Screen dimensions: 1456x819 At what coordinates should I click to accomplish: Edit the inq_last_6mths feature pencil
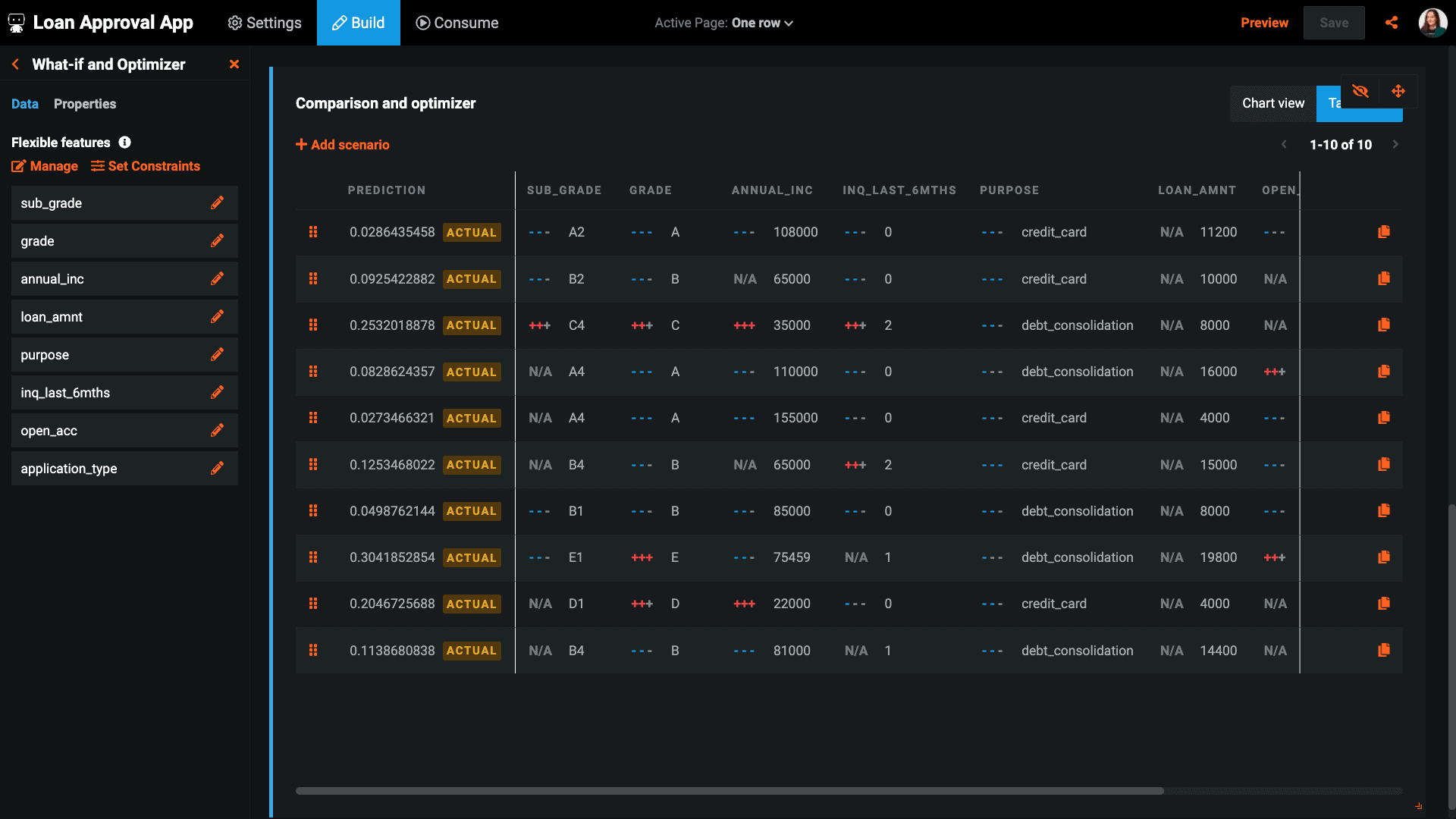click(217, 392)
